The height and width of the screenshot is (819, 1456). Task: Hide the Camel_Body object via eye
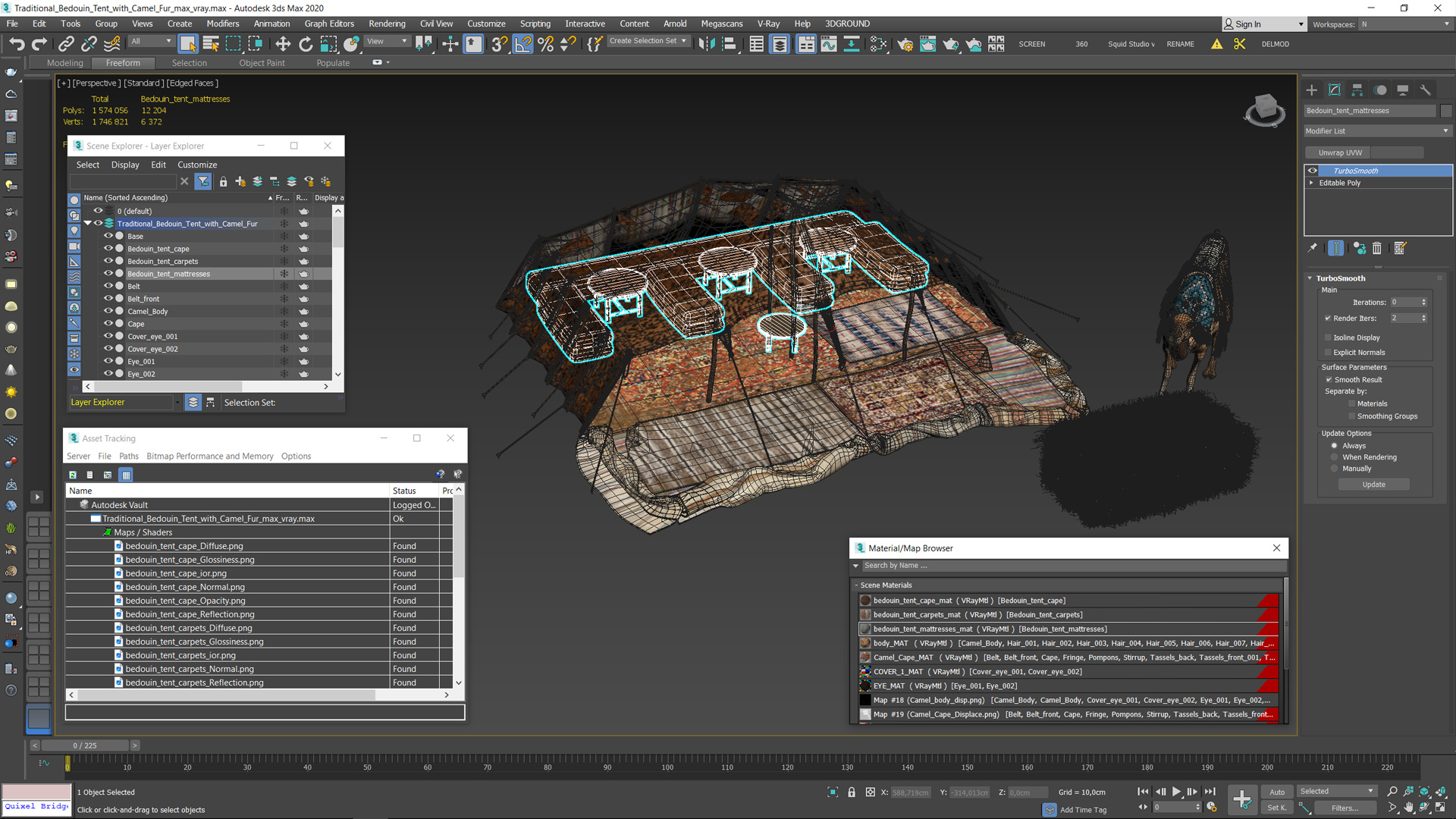click(108, 311)
